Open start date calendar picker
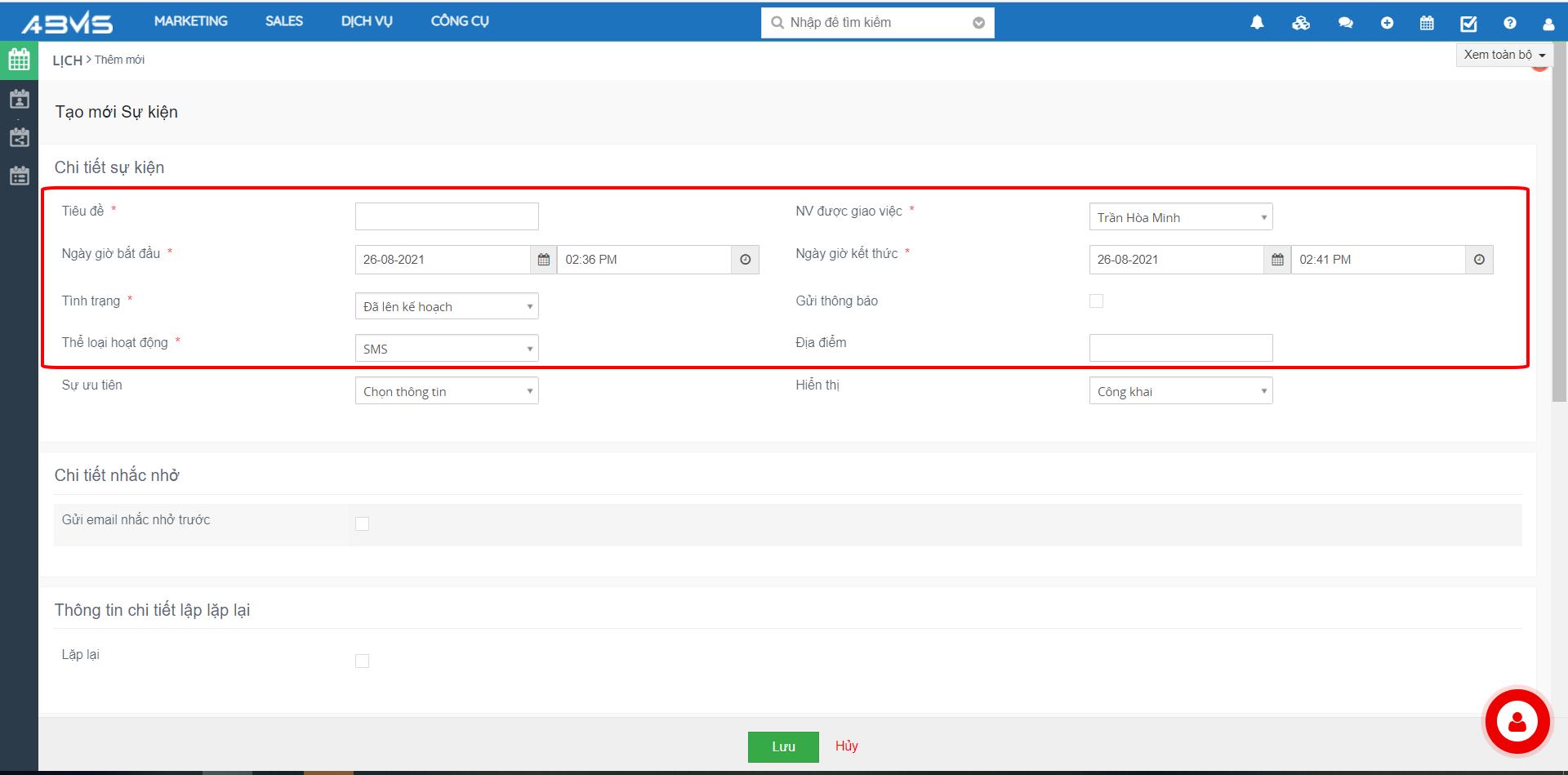Screen dimensions: 1568x775 [x=544, y=260]
